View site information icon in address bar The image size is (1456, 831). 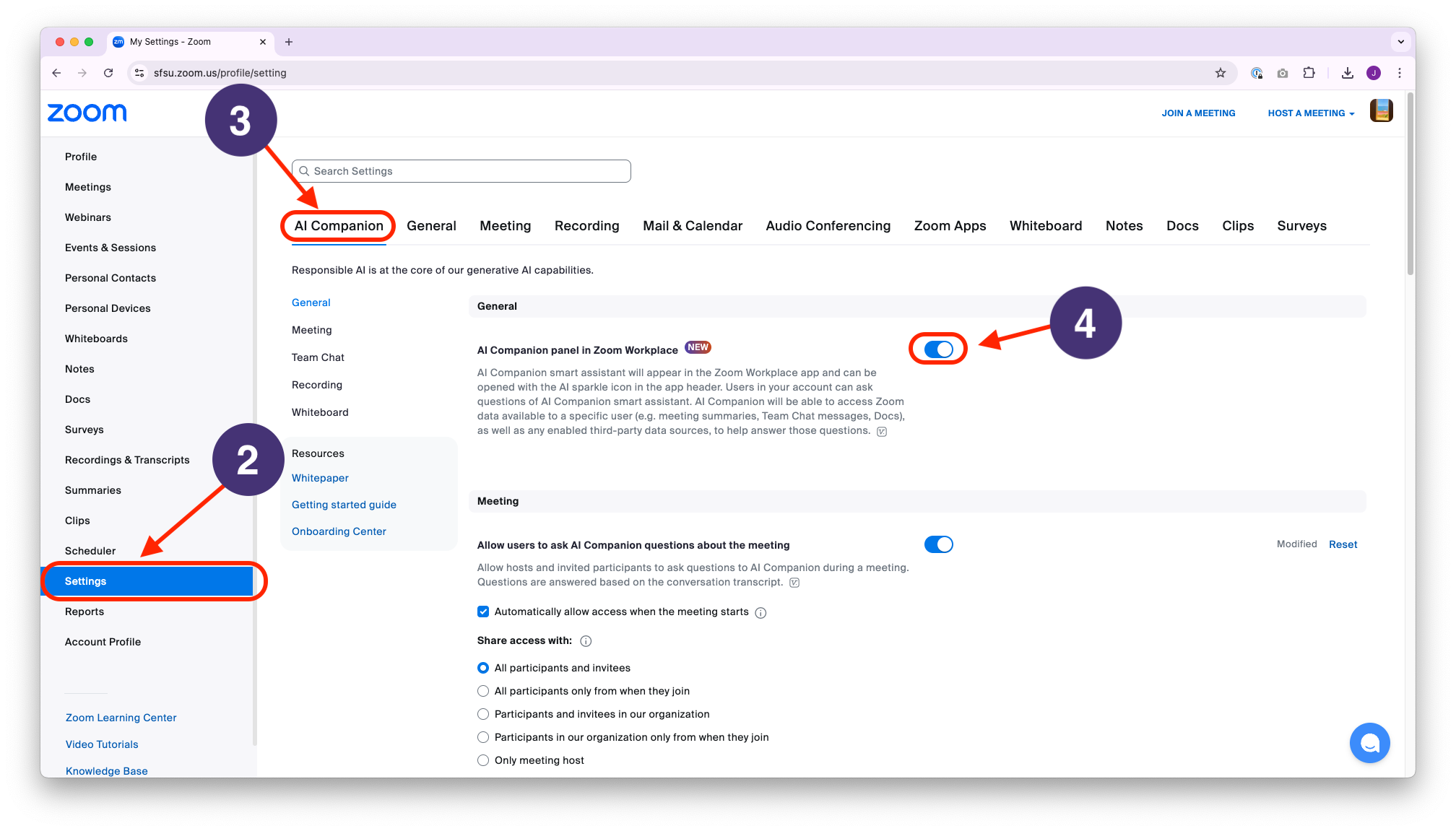coord(140,73)
